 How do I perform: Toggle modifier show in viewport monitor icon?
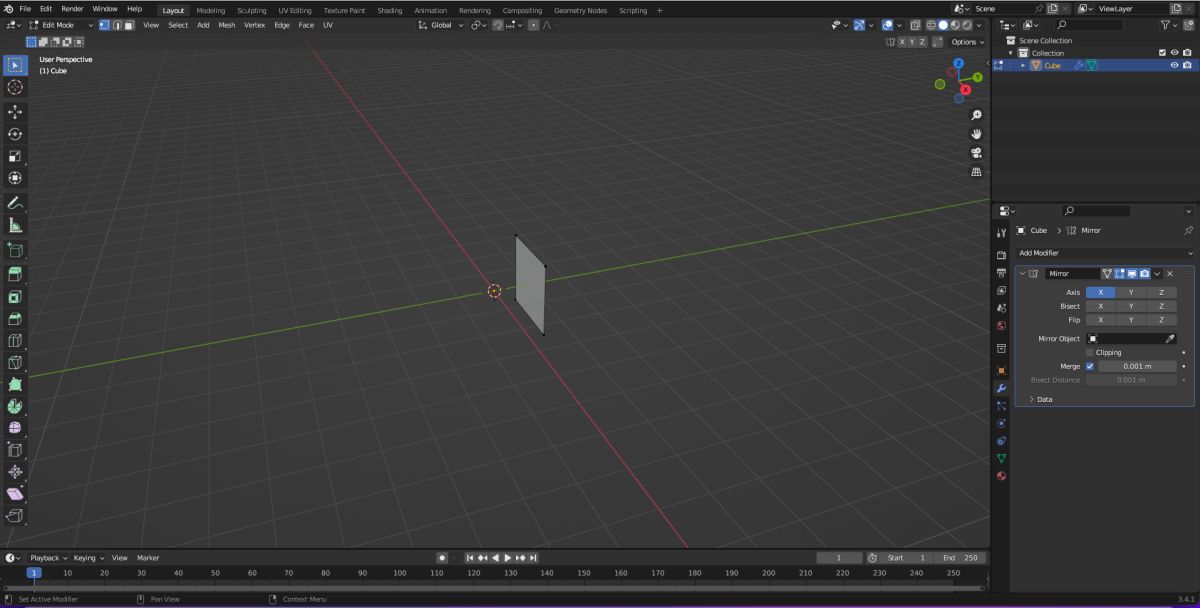(1132, 273)
